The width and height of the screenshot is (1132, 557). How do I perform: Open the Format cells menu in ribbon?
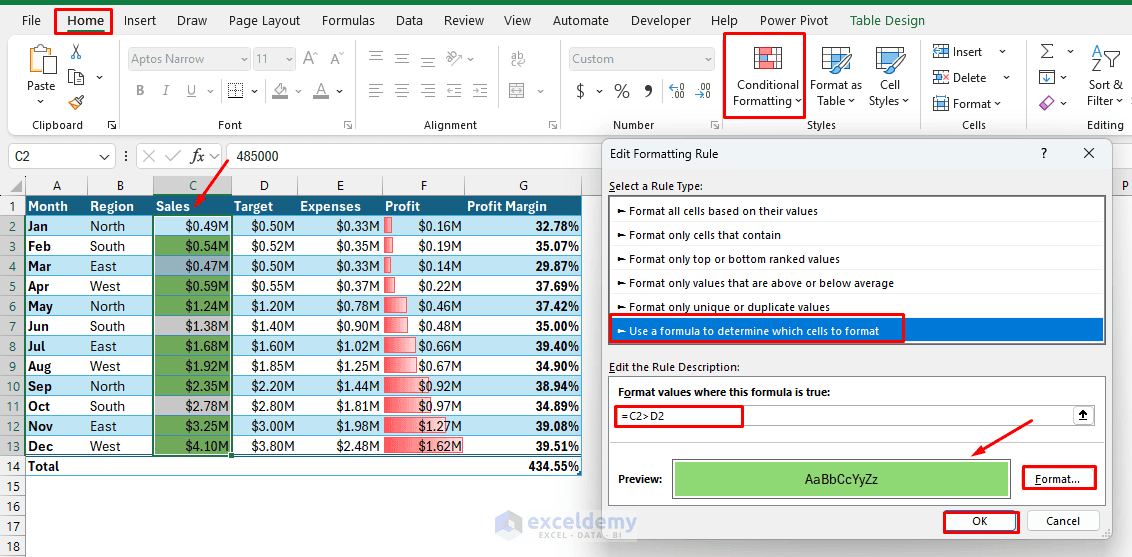pyautogui.click(x=967, y=103)
